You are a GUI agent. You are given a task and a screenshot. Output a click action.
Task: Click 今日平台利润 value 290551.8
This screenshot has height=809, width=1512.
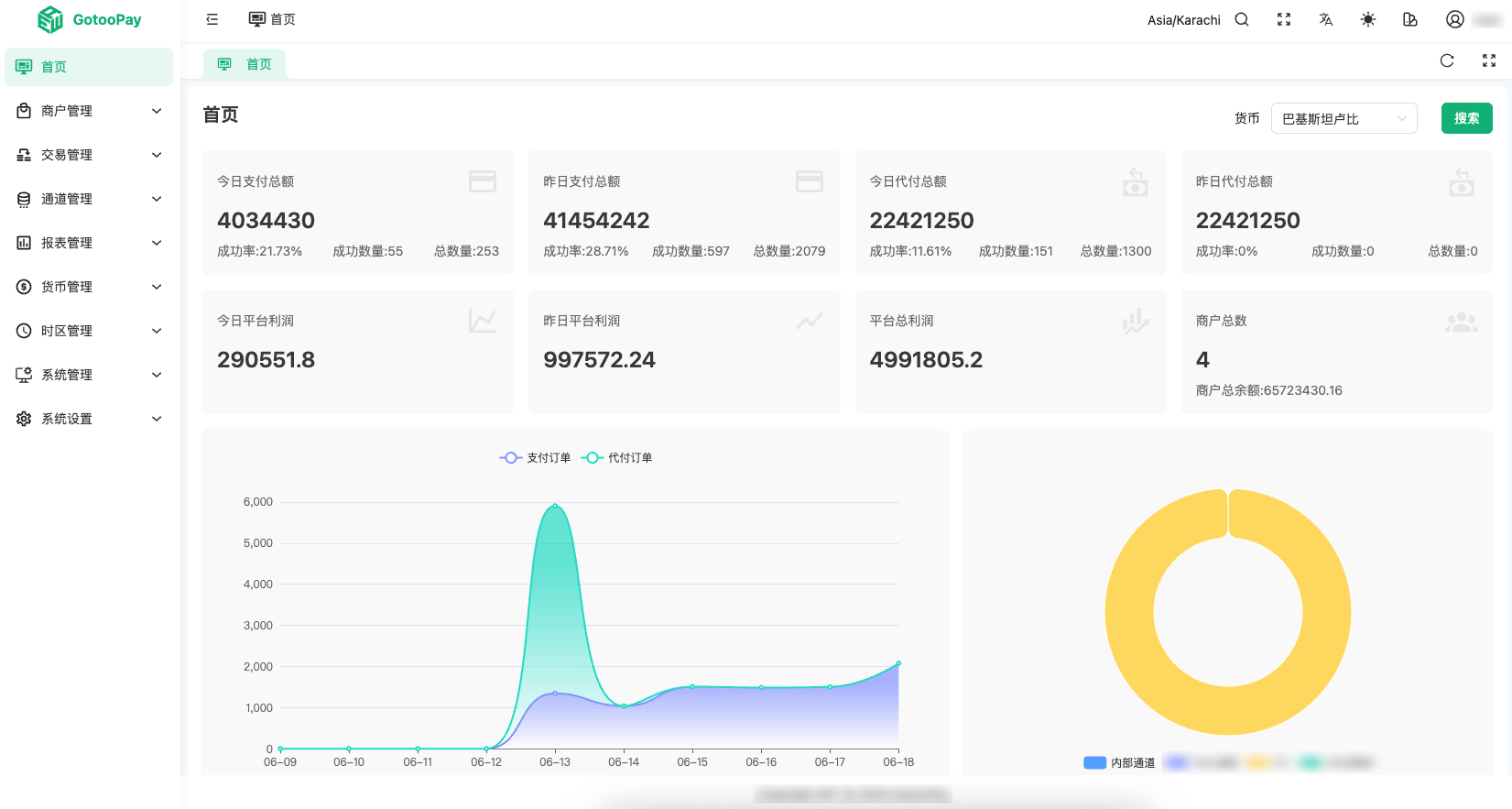(x=266, y=360)
